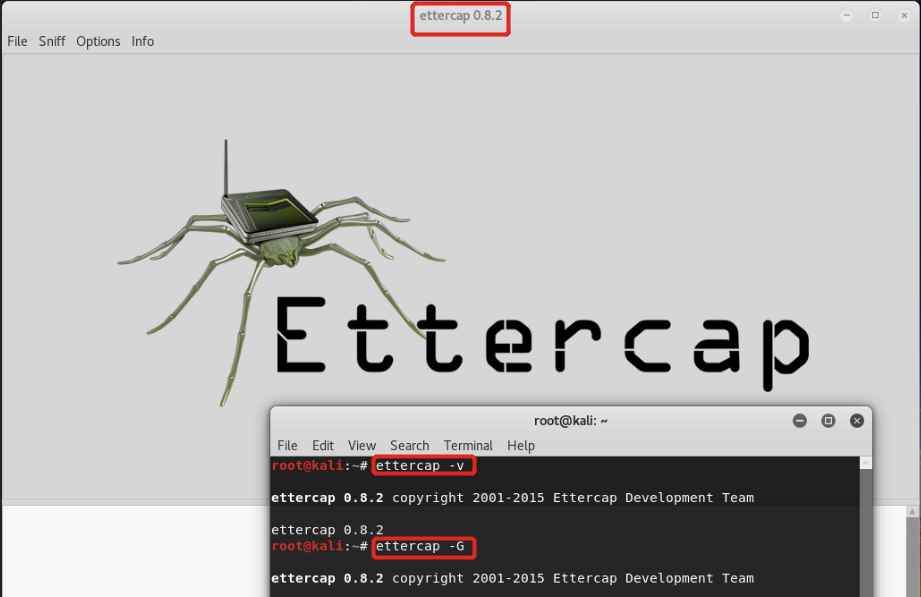Click the 'ettercap 0.8.2' window title
The width and height of the screenshot is (921, 597).
click(460, 15)
